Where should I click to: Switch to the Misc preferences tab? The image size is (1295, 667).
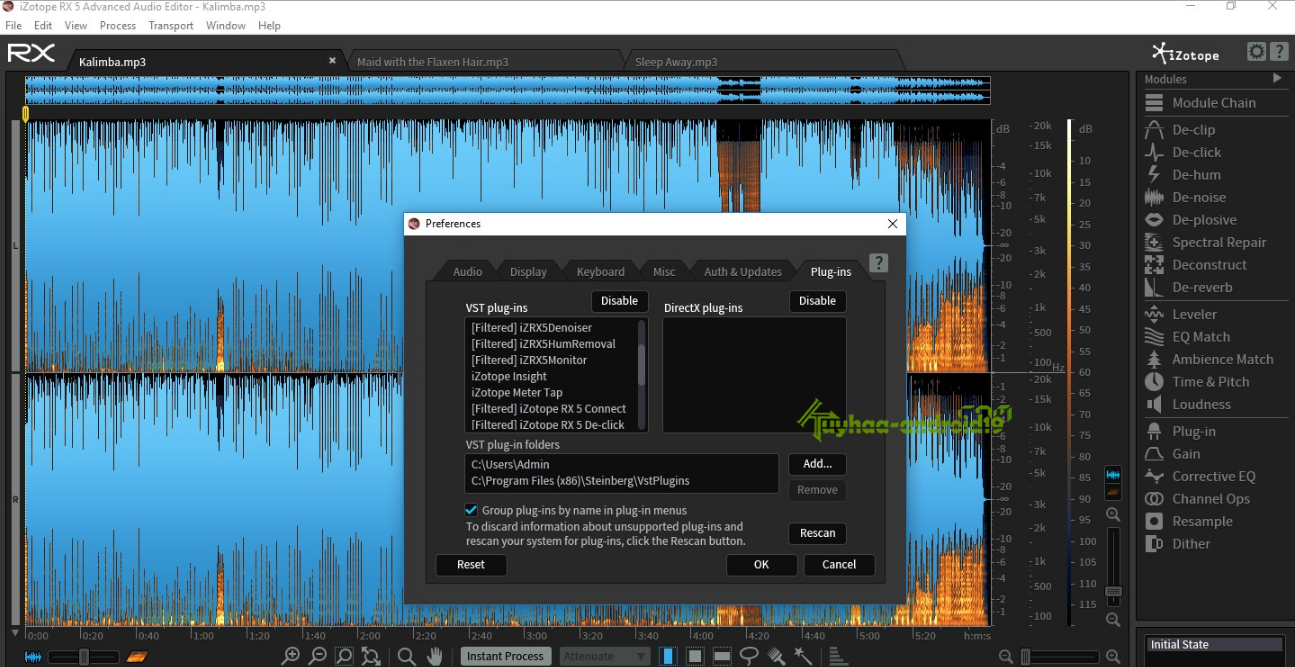[664, 271]
